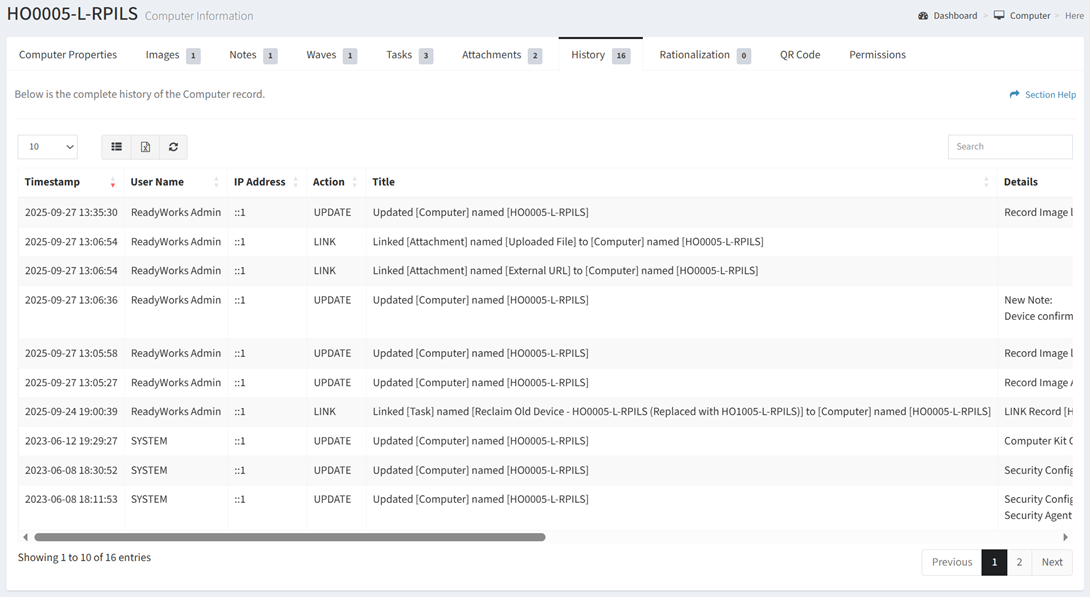Click the Section Help arrow icon
Viewport: 1090px width, 597px height.
pos(1014,95)
